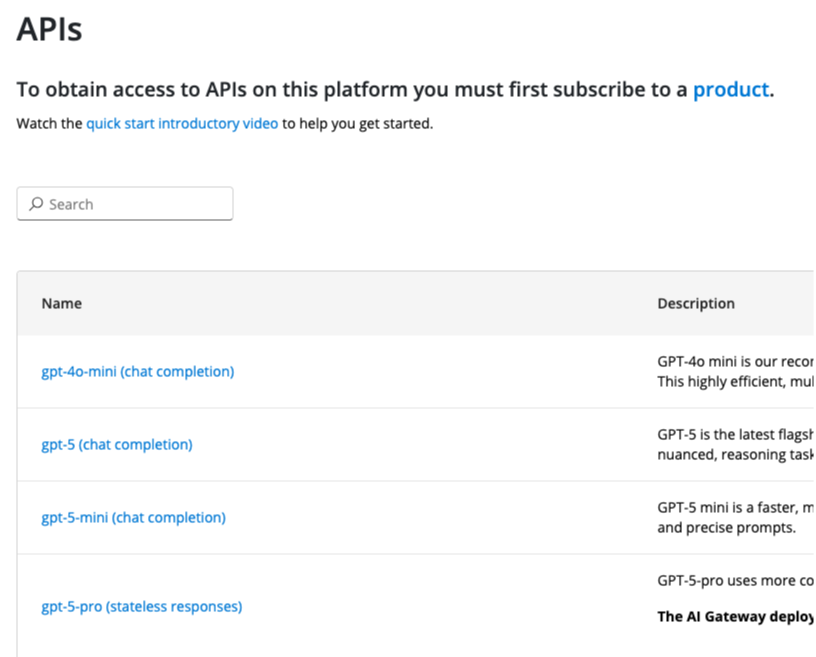The height and width of the screenshot is (657, 816).
Task: Open gpt-5 (chat completion) API
Action: [x=116, y=445]
